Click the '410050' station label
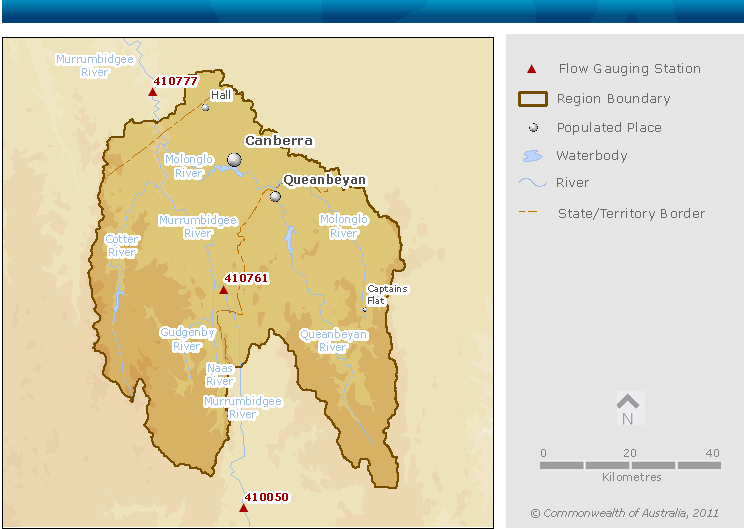This screenshot has width=744, height=529. coord(266,497)
